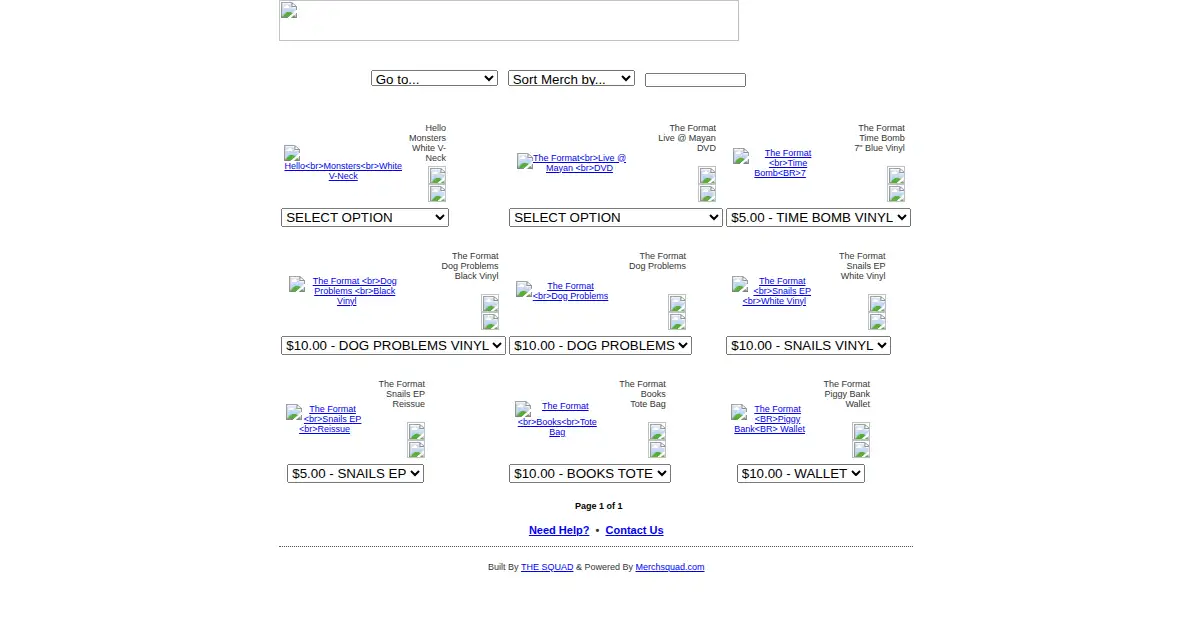The height and width of the screenshot is (628, 1200).
Task: Click lower image button for Time Bomb 7" Blue Vinyl
Action: coord(896,193)
